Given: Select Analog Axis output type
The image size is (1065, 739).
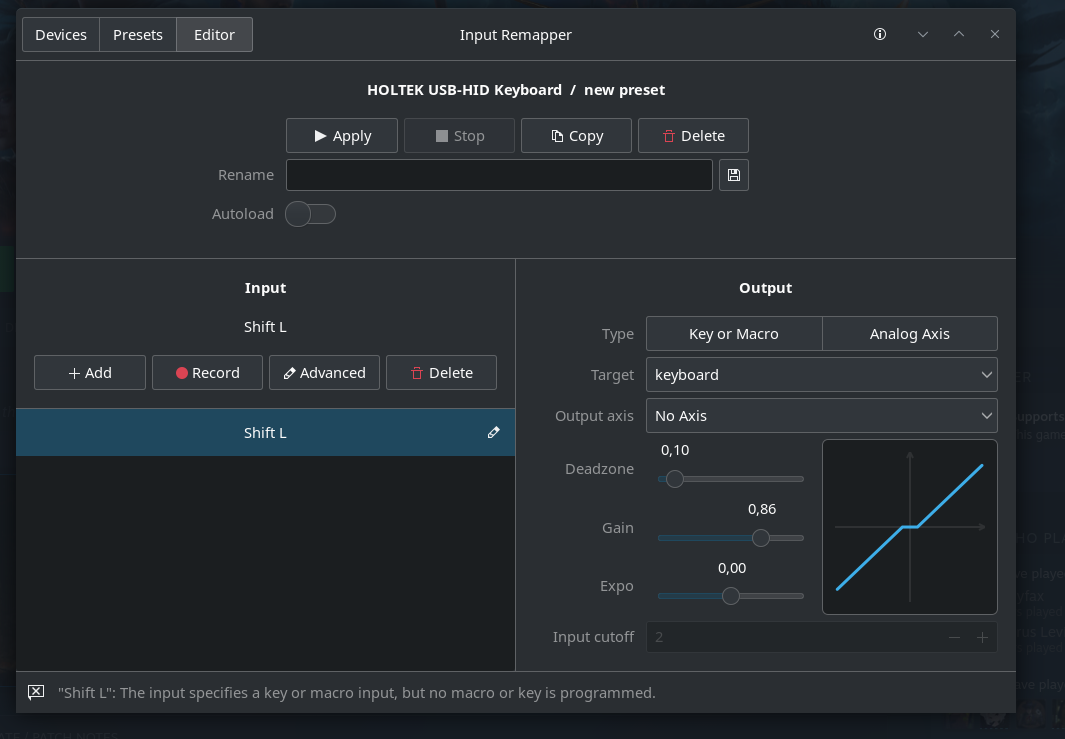Looking at the screenshot, I should (909, 334).
